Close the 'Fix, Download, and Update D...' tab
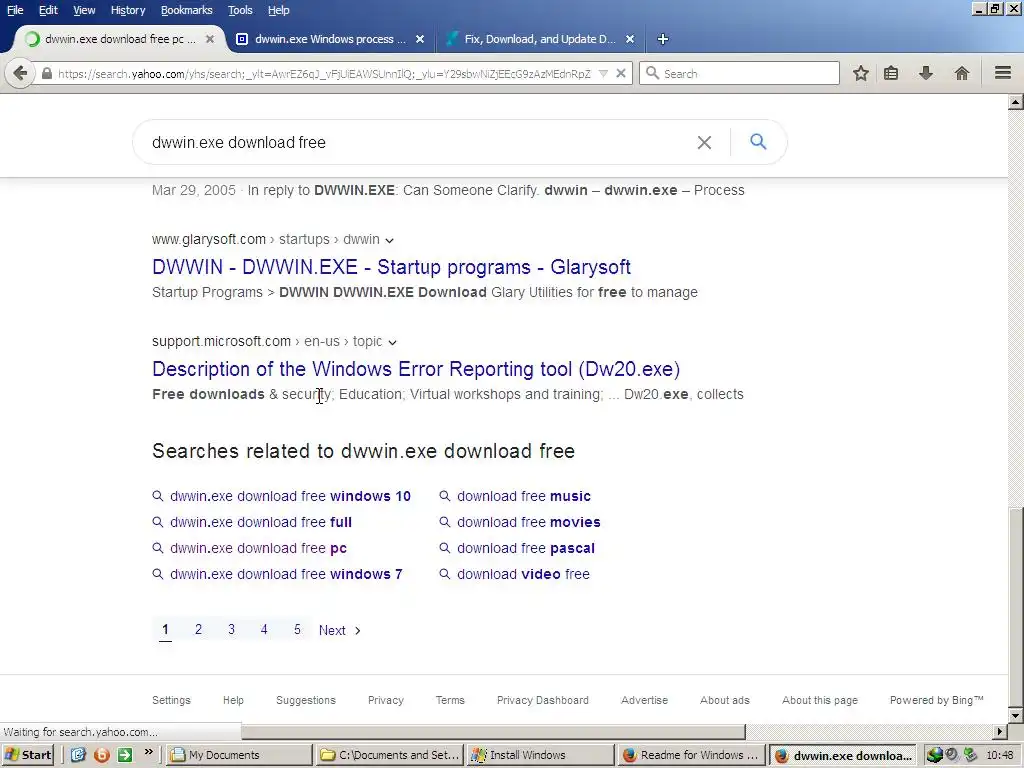The height and width of the screenshot is (768, 1024). click(630, 39)
